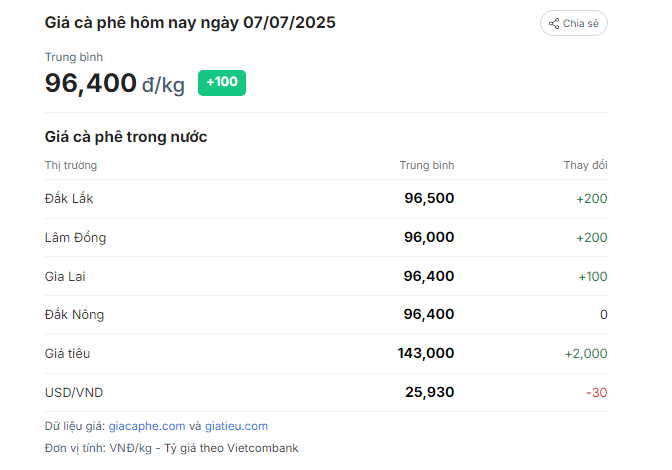Open the giatieu.com link
The width and height of the screenshot is (672, 470).
[x=236, y=426]
